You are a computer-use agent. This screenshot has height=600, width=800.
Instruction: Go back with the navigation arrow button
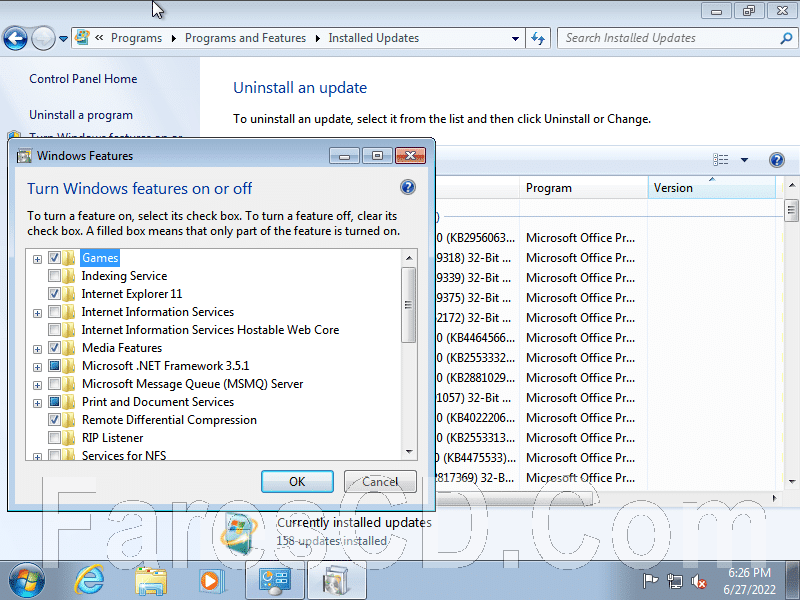15,38
